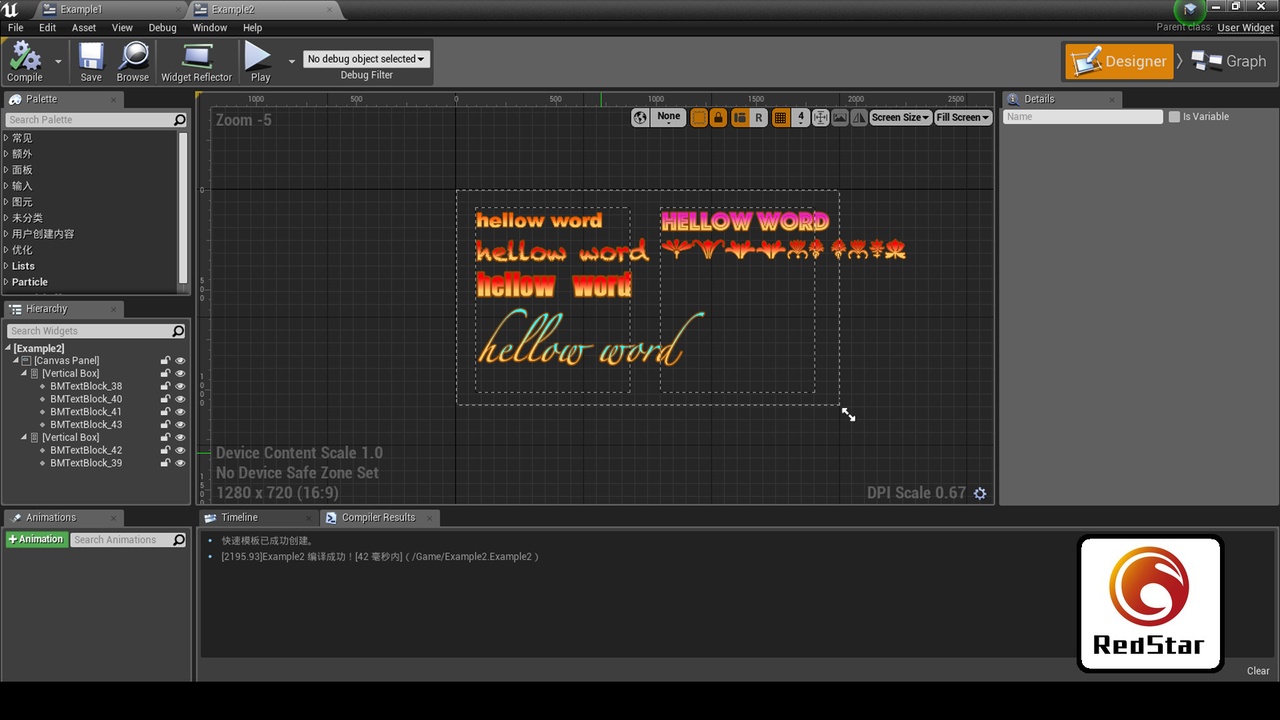The image size is (1280, 720).
Task: Collapse the Canvas Panel tree node
Action: [16, 361]
